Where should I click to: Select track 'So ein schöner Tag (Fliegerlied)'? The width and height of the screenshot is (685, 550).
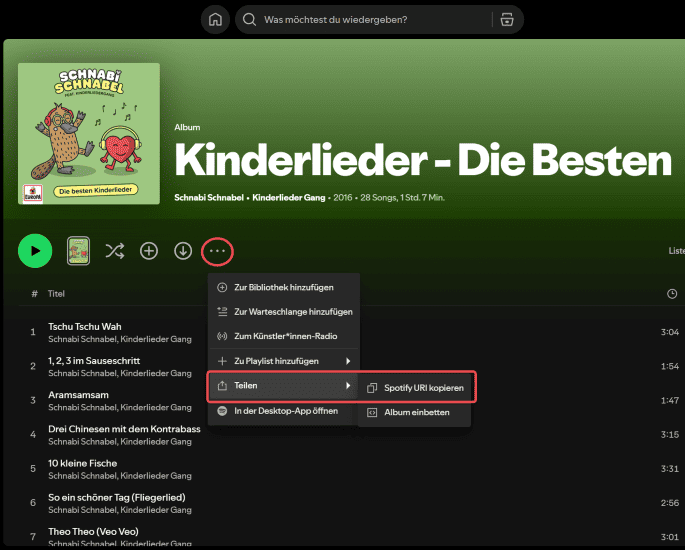[x=117, y=498]
